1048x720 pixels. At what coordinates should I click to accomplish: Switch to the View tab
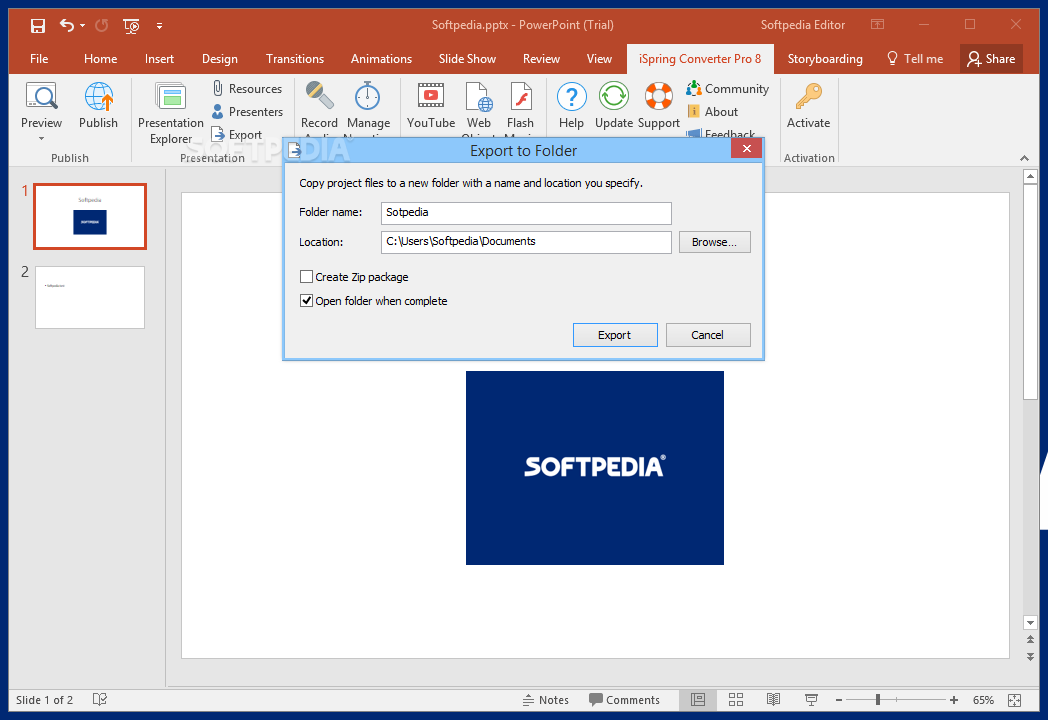pos(599,59)
